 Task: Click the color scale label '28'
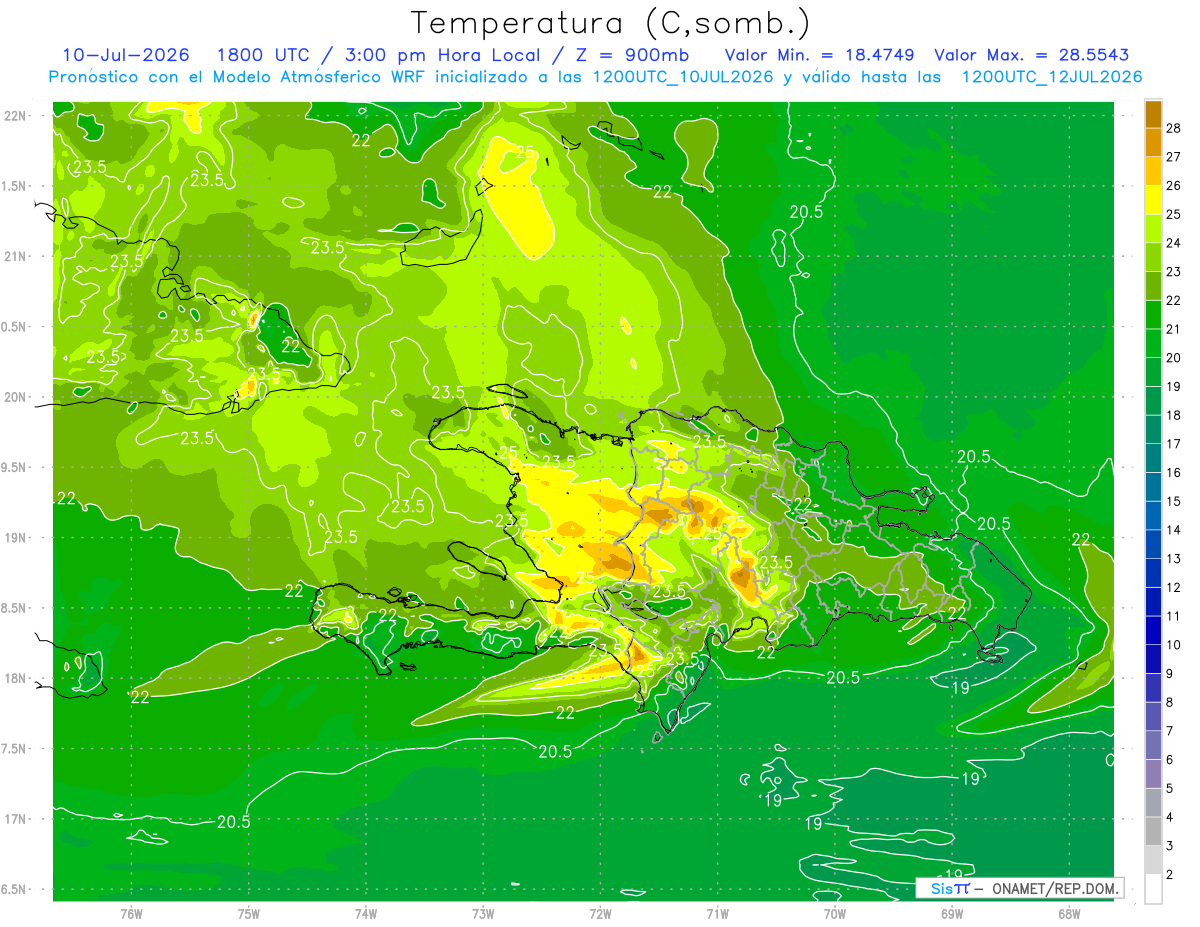point(1174,129)
